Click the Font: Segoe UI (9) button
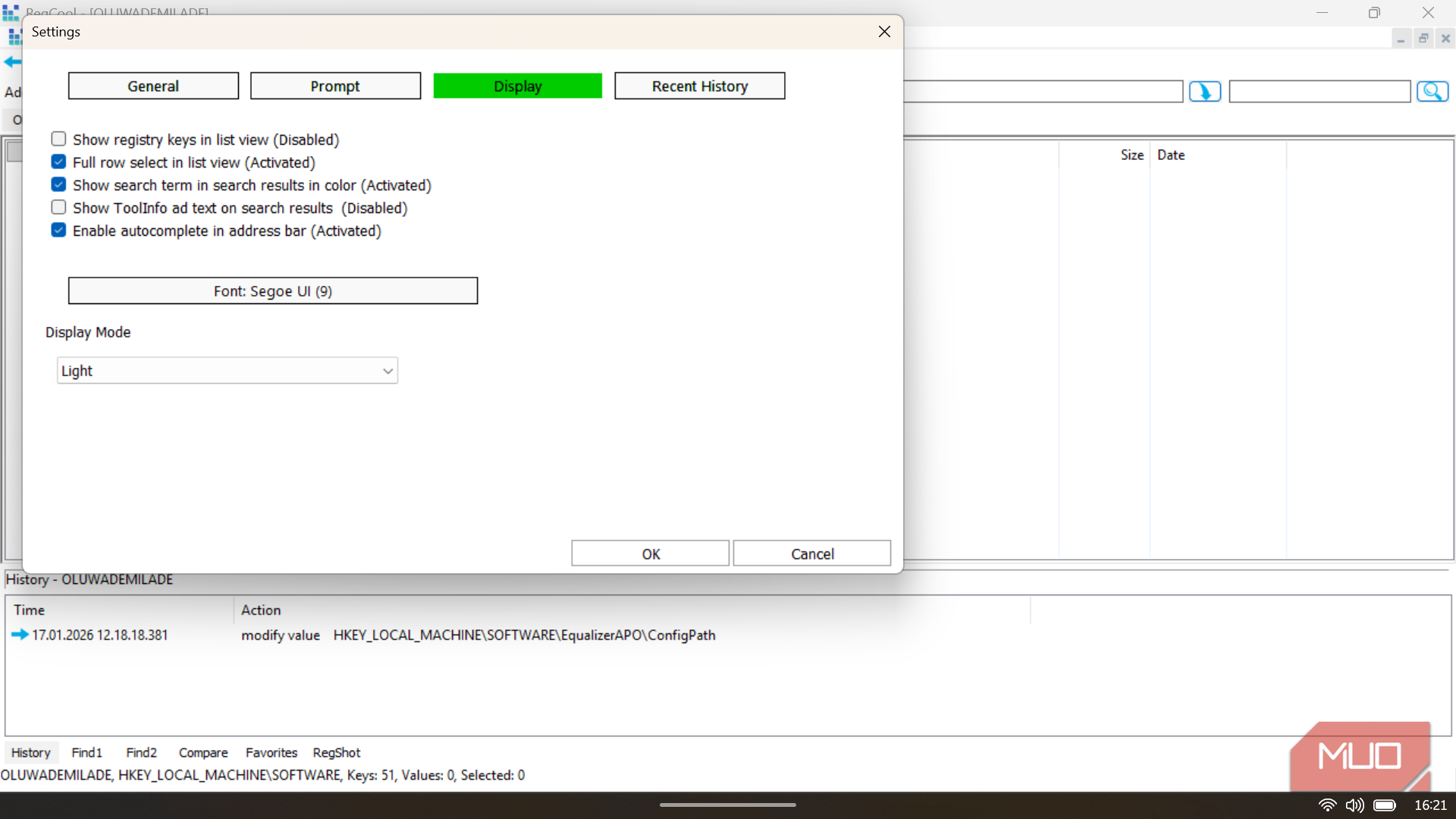1456x819 pixels. pos(273,291)
